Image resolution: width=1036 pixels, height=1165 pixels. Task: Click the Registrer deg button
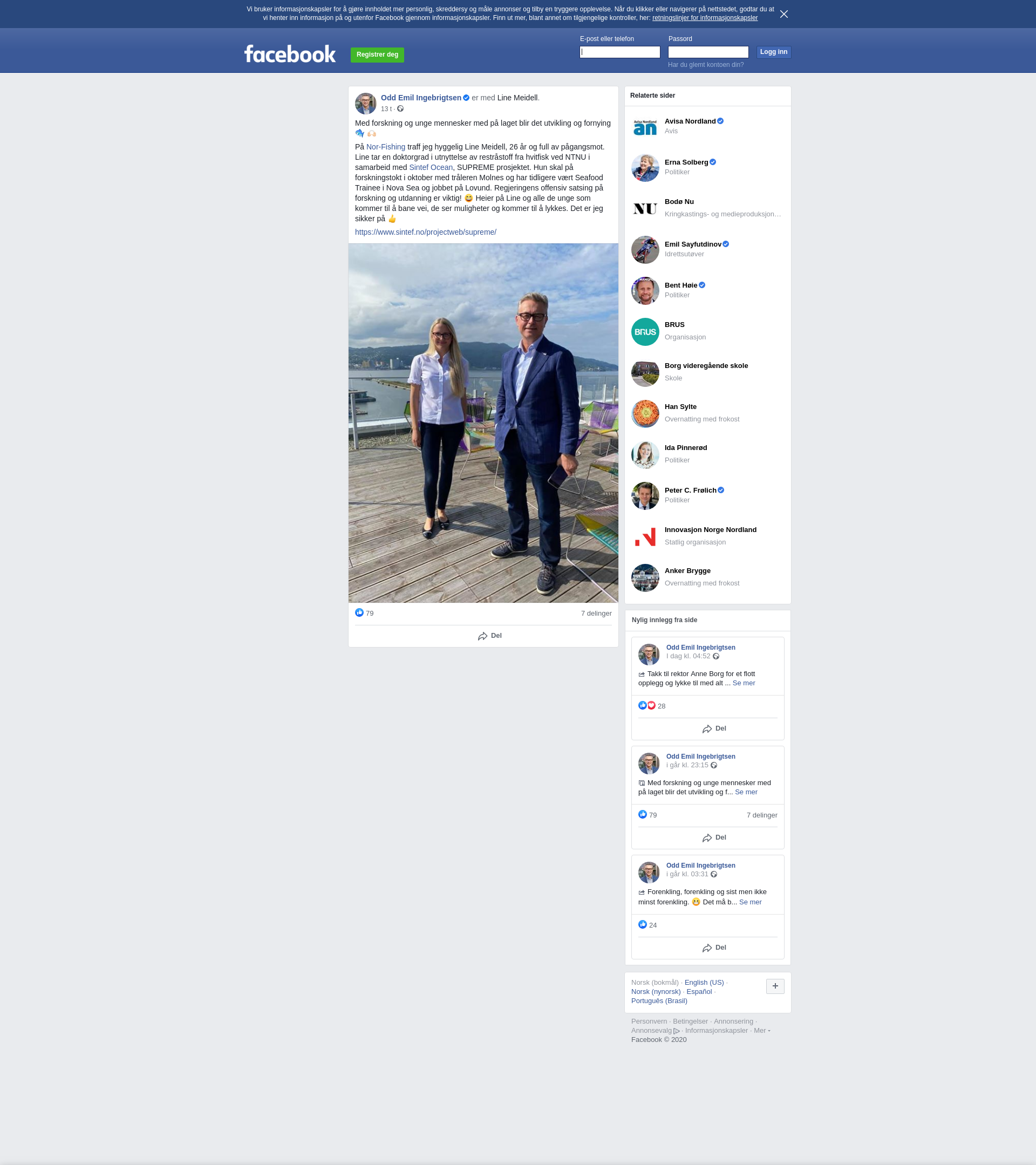pos(377,54)
